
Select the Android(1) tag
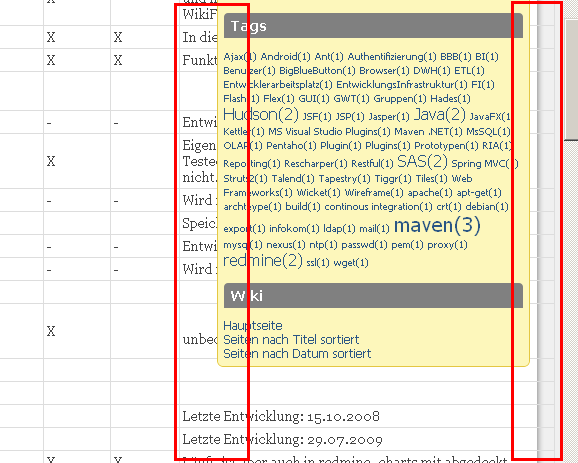click(x=286, y=57)
